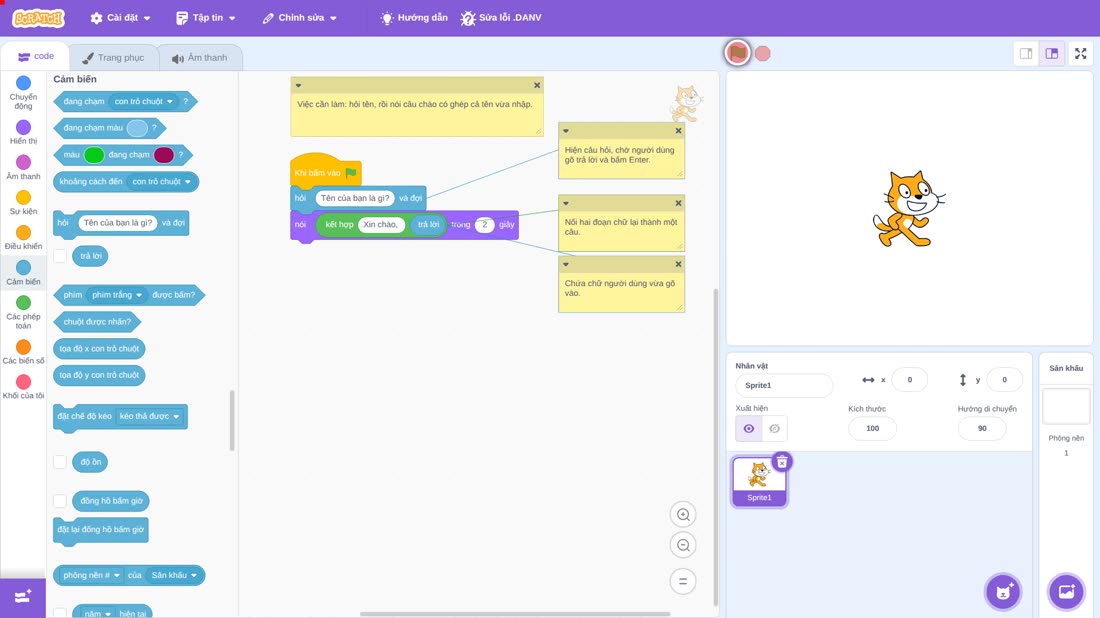Open the 'phông nền #' property dropdown
The width and height of the screenshot is (1100, 618).
(x=91, y=575)
